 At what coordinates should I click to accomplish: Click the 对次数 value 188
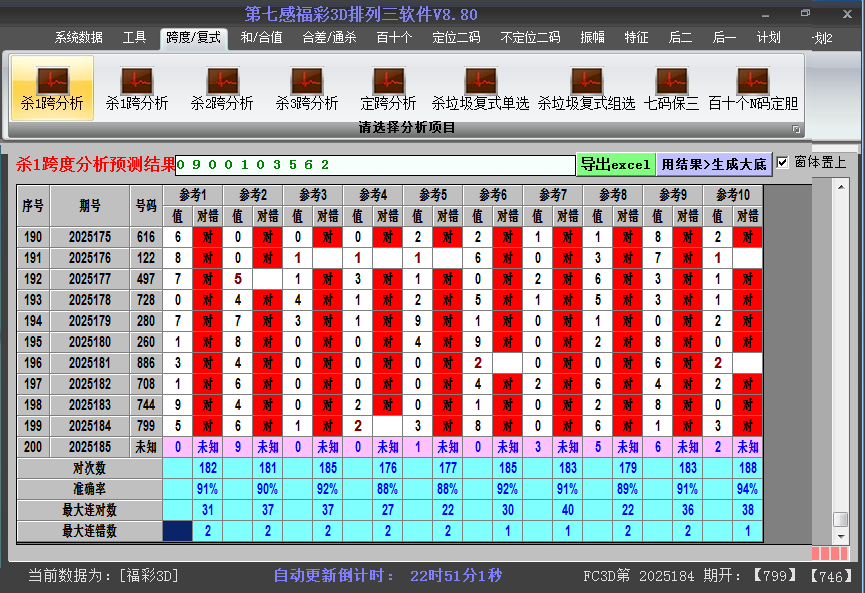point(748,468)
